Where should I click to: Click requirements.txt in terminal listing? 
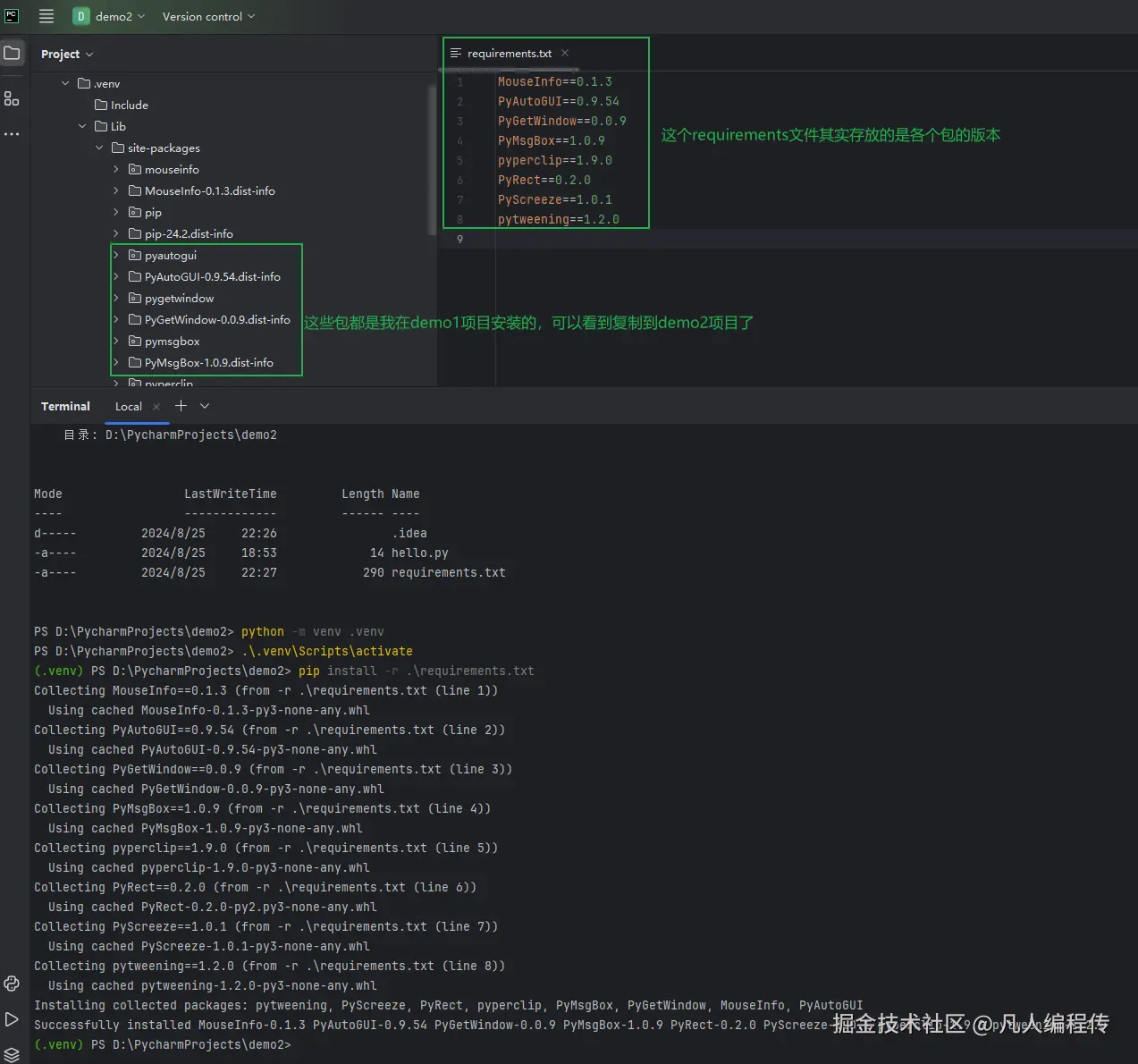[449, 572]
